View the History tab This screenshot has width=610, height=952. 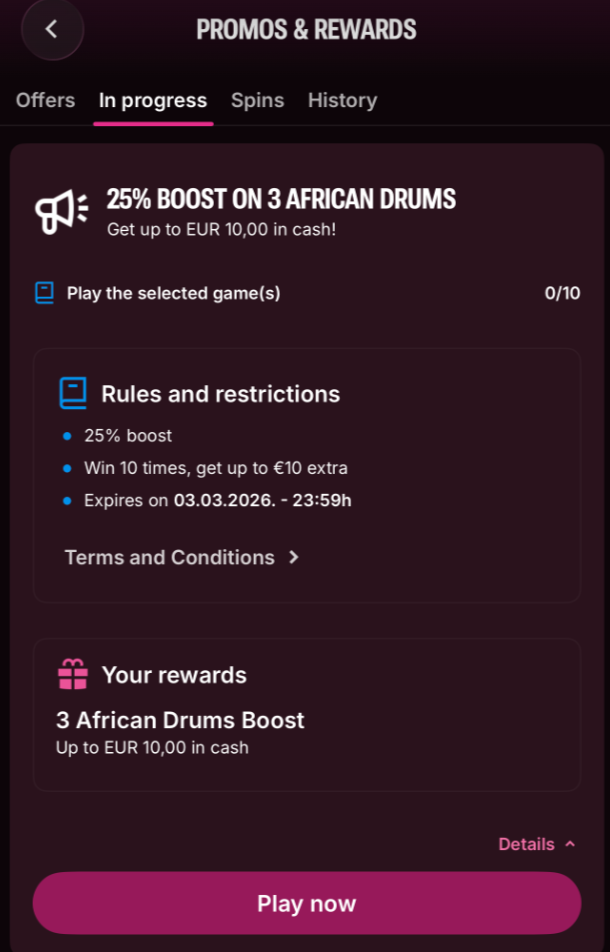(342, 100)
